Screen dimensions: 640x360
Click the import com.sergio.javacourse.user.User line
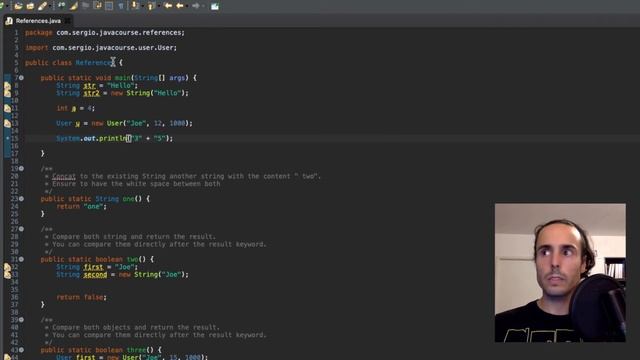101,48
